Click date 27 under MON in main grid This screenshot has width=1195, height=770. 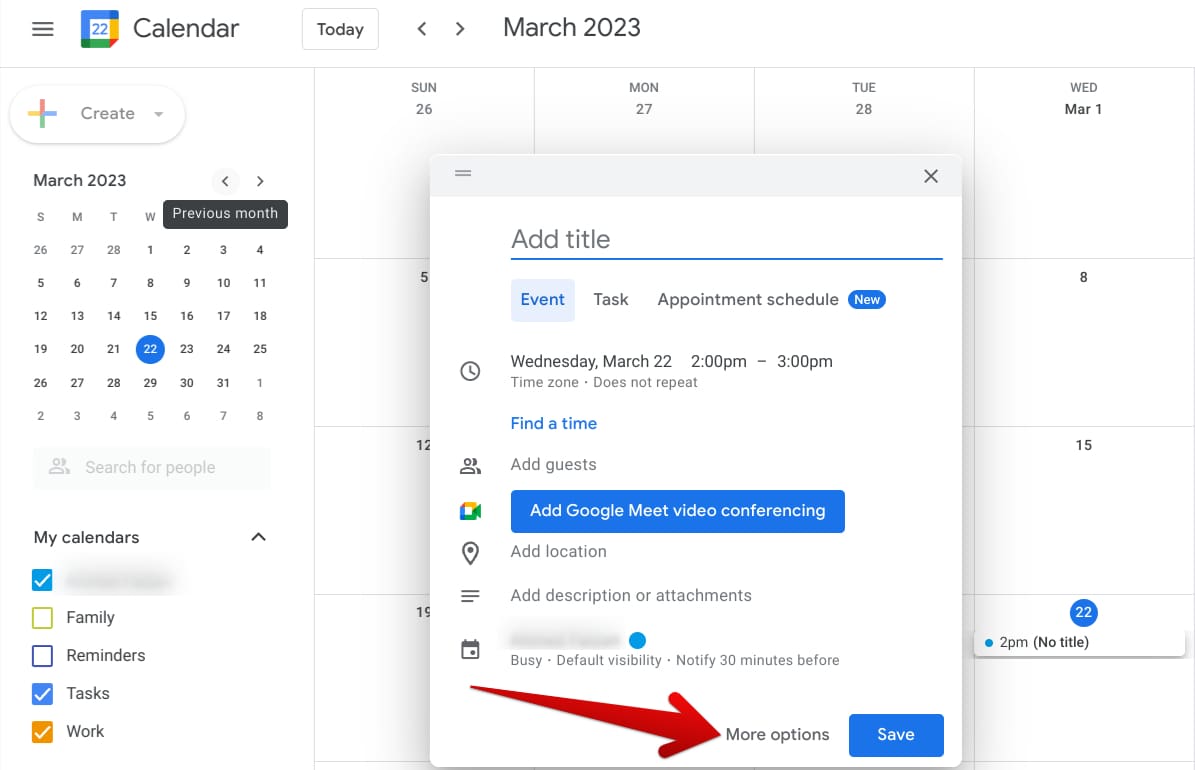point(644,110)
